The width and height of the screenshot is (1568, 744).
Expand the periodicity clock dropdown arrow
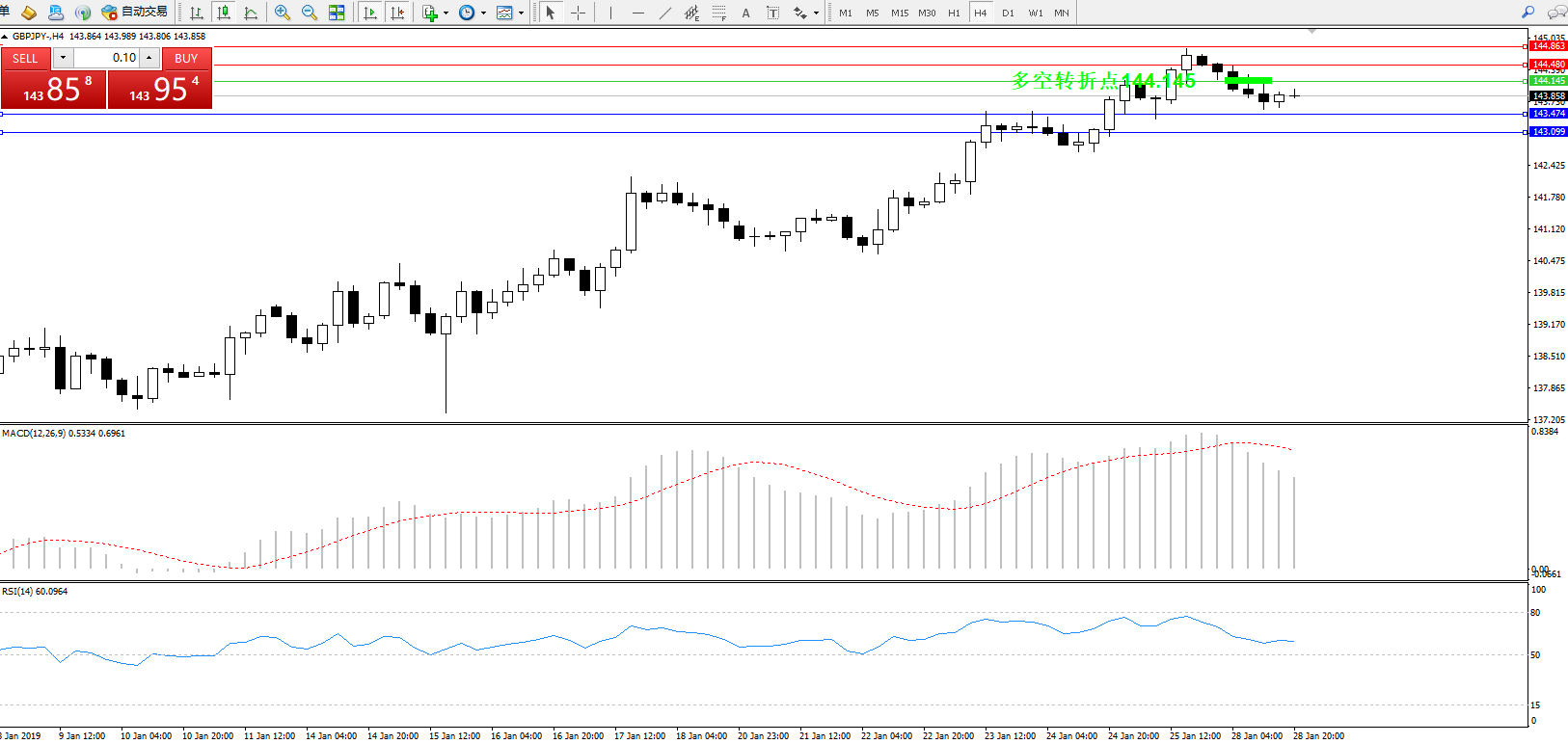(x=483, y=13)
